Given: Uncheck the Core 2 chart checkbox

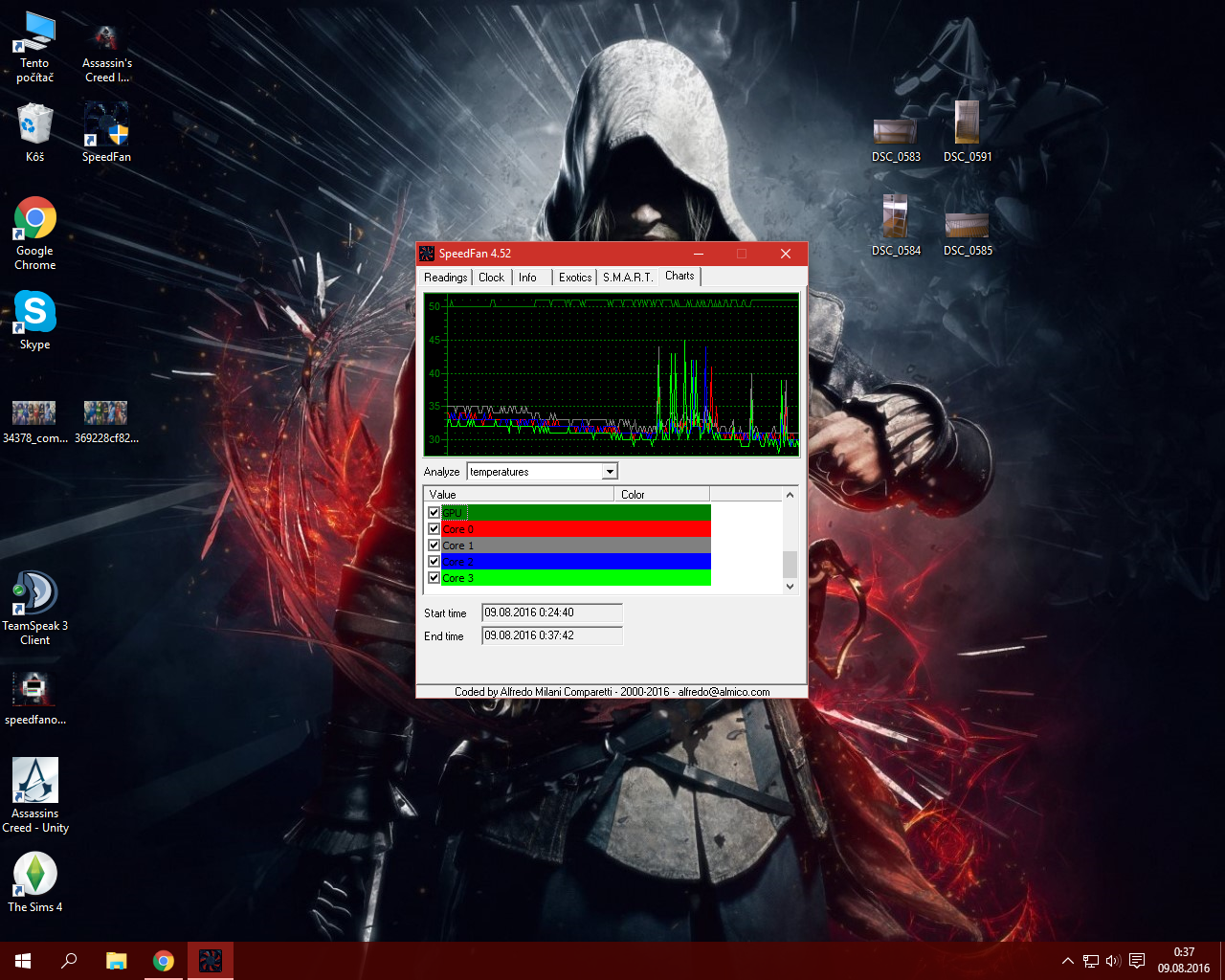Looking at the screenshot, I should pyautogui.click(x=434, y=562).
